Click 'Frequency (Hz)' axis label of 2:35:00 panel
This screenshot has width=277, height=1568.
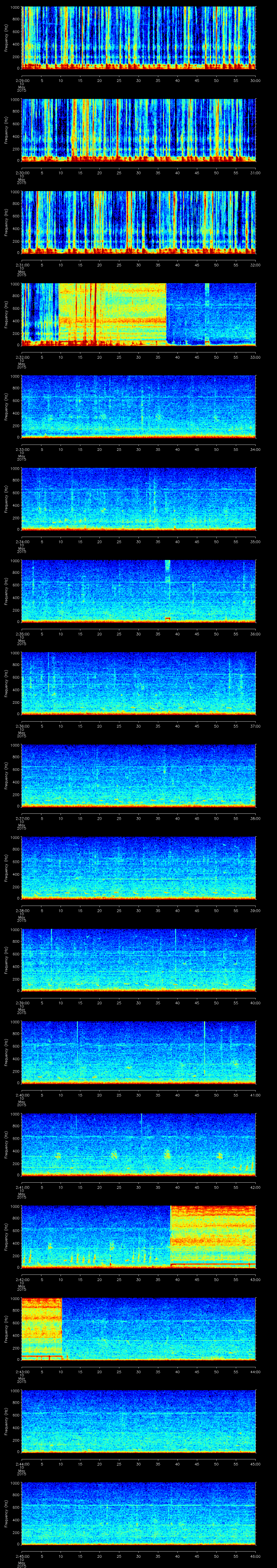(6, 591)
